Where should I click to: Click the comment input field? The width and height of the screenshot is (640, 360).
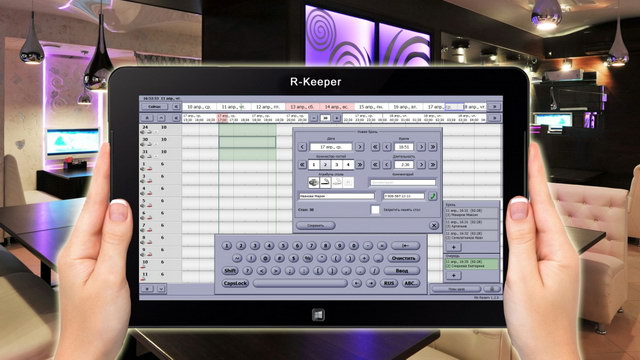point(402,182)
